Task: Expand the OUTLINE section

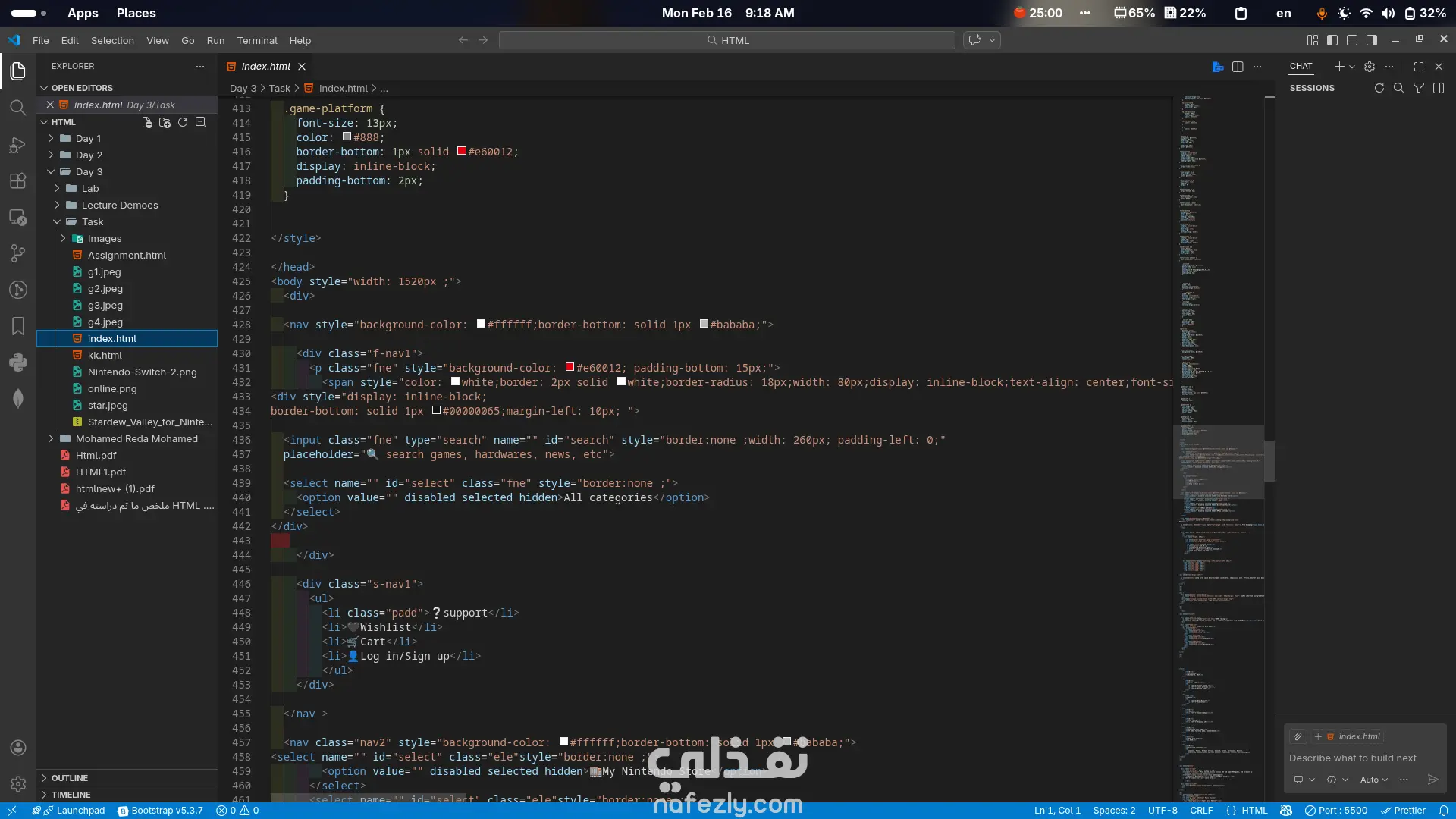Action: click(70, 778)
